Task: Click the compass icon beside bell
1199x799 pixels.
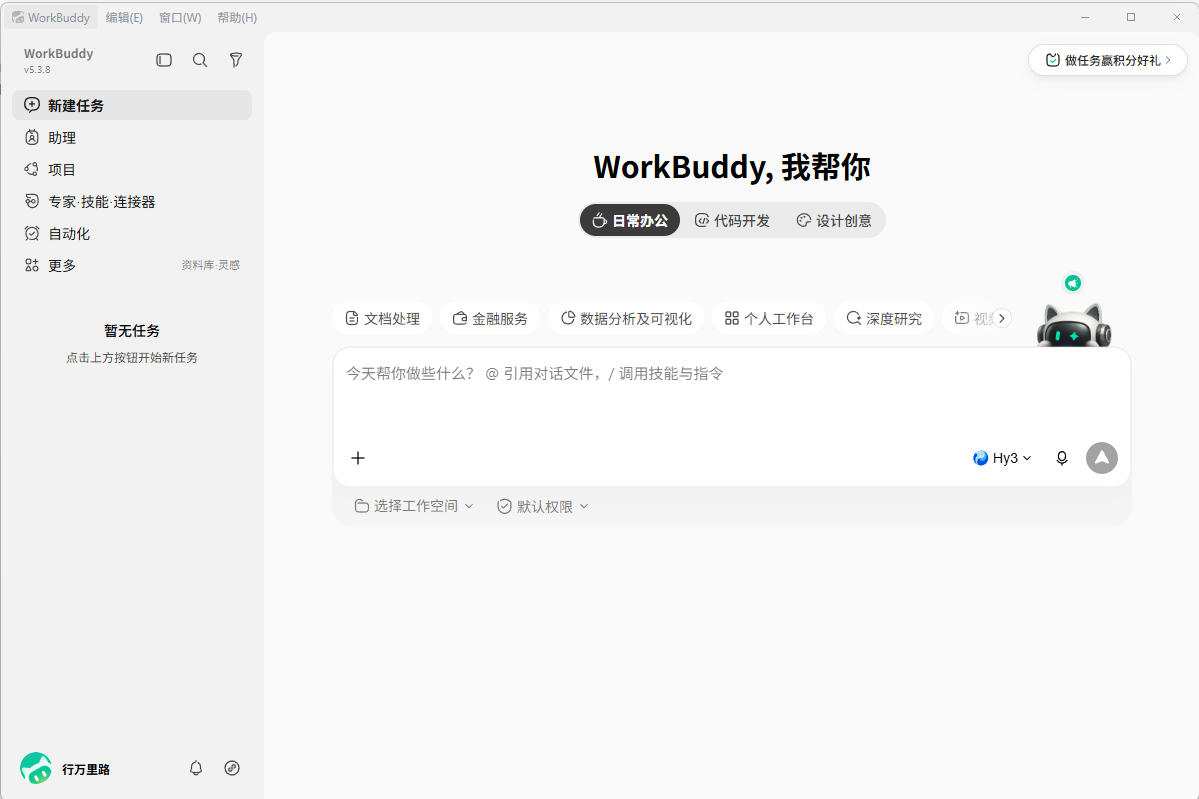Action: click(232, 768)
